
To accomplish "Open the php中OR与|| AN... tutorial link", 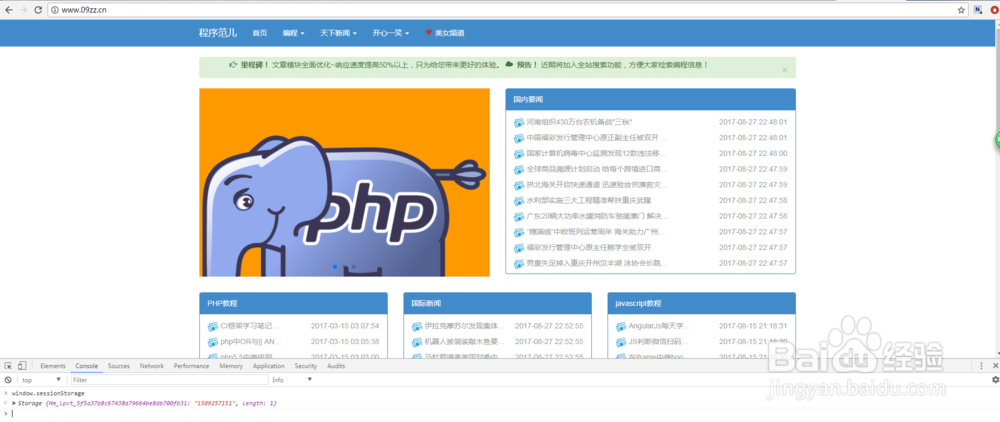I will coord(251,342).
